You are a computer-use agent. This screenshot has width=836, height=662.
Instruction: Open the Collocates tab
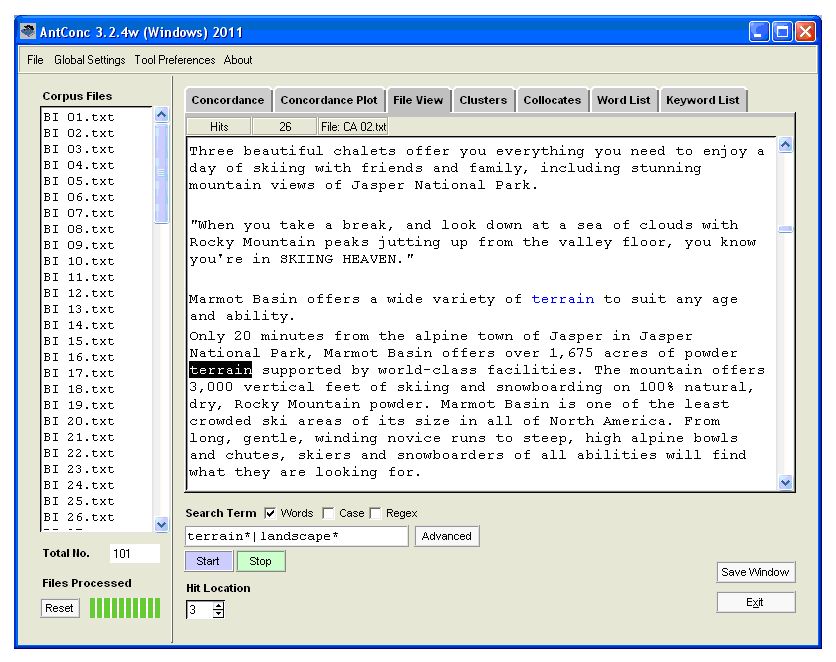552,100
